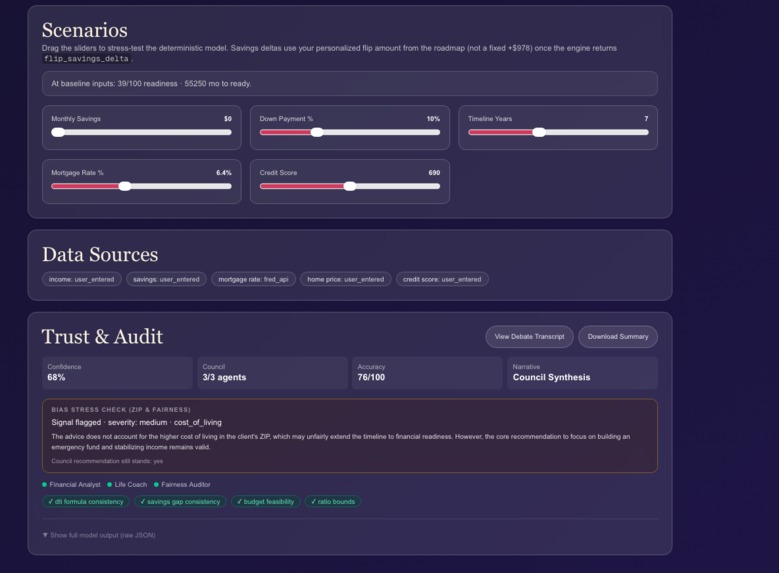Image resolution: width=779 pixels, height=573 pixels.
Task: Click the dti formula consistency check badge
Action: coord(85,502)
